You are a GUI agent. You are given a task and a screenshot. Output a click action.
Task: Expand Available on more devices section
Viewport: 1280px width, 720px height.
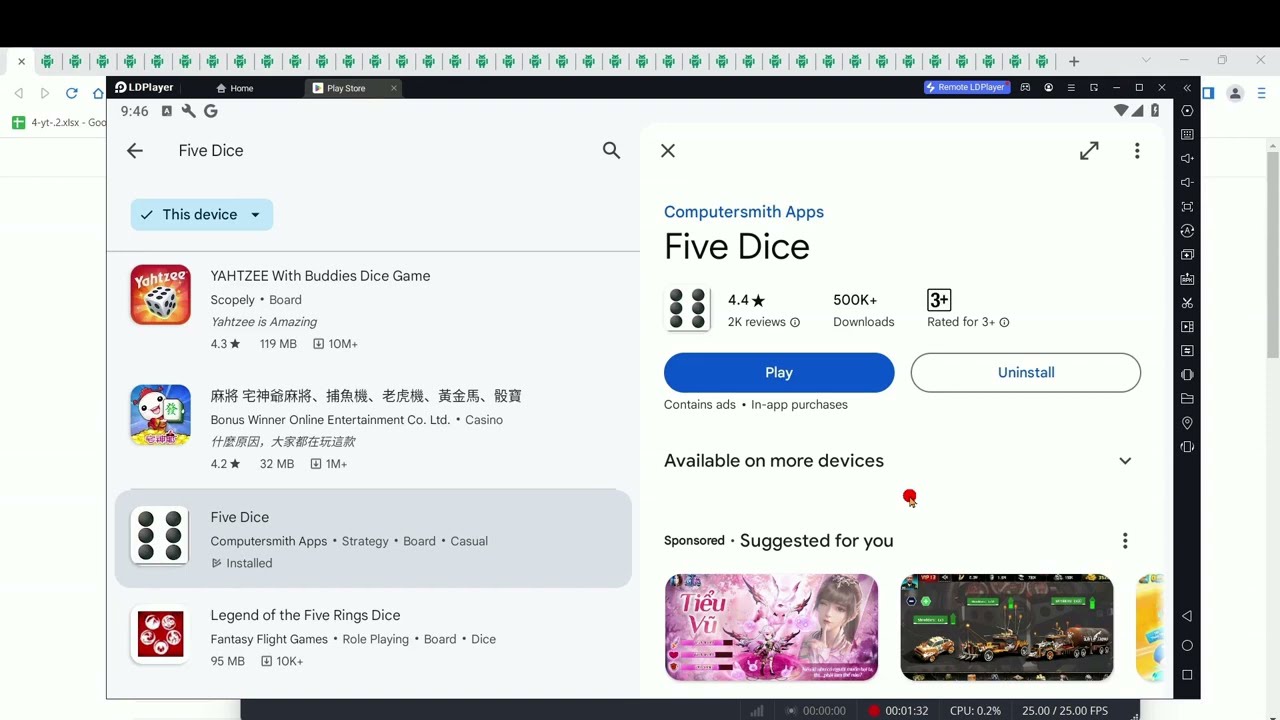point(1125,461)
